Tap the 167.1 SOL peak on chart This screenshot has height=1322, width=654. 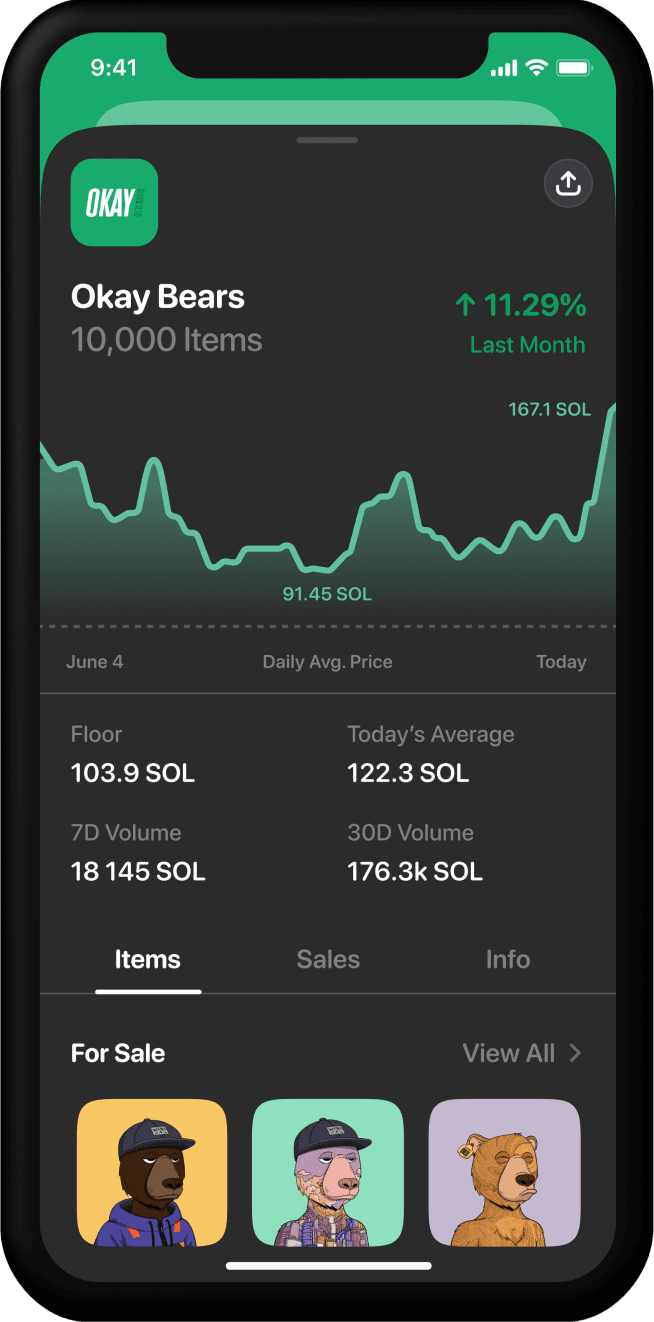549,410
